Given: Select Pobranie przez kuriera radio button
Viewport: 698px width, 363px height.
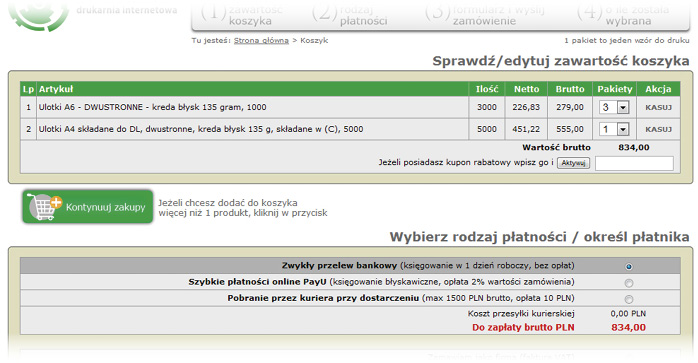Looking at the screenshot, I should pos(629,299).
